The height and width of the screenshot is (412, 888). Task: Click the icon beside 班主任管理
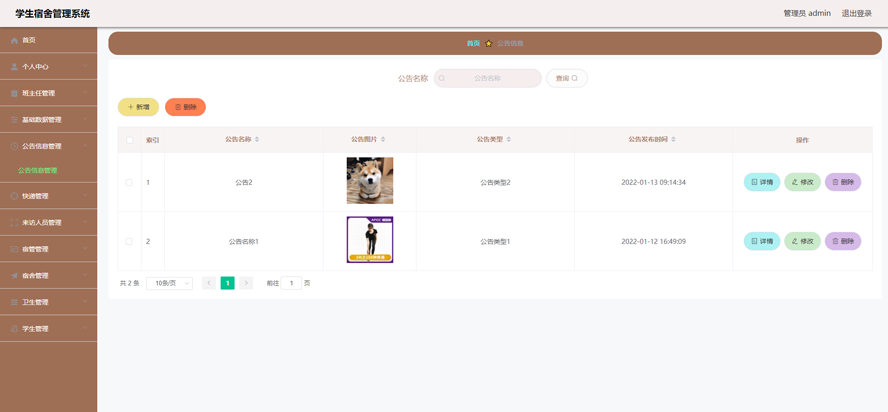point(14,94)
